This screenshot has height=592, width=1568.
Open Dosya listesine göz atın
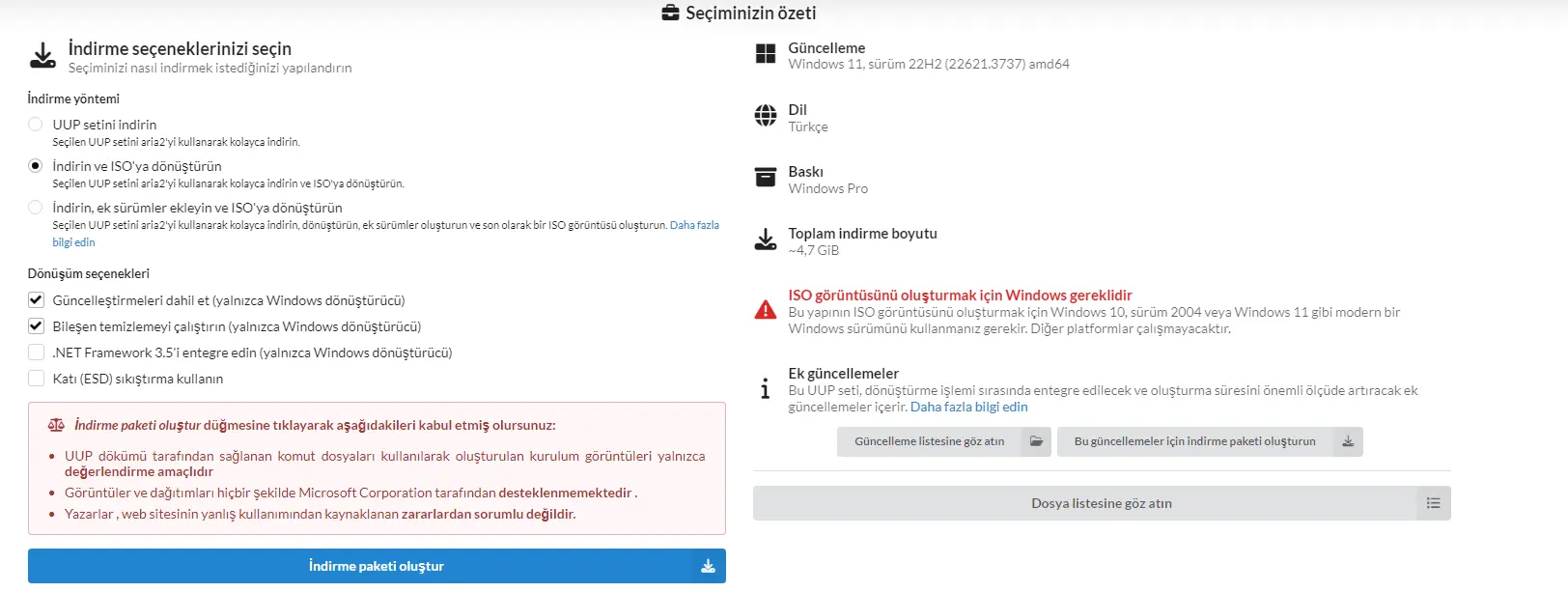click(x=1102, y=503)
